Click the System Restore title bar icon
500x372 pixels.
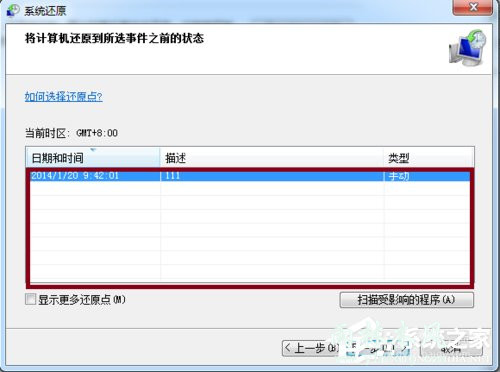click(x=13, y=10)
